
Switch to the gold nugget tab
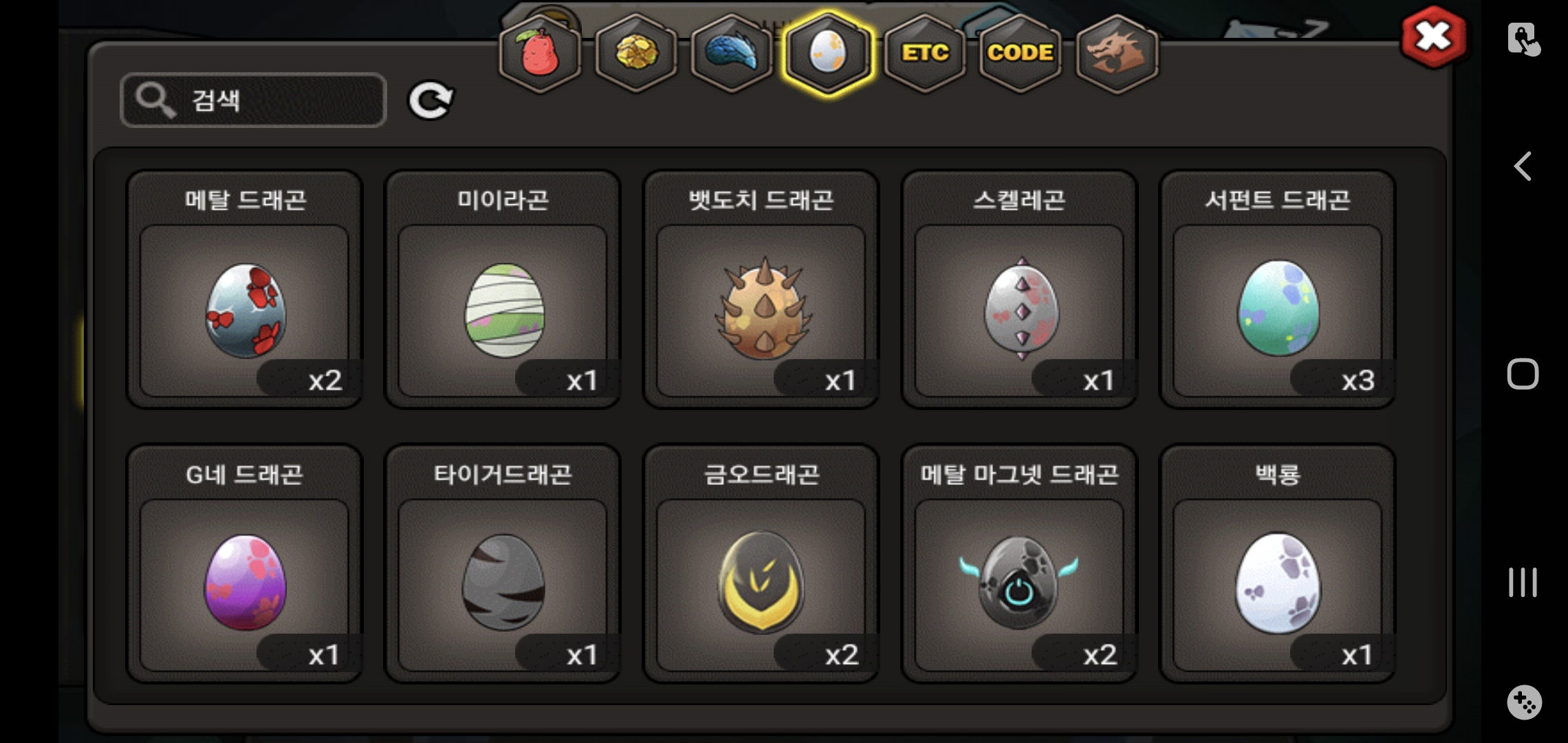coord(636,54)
